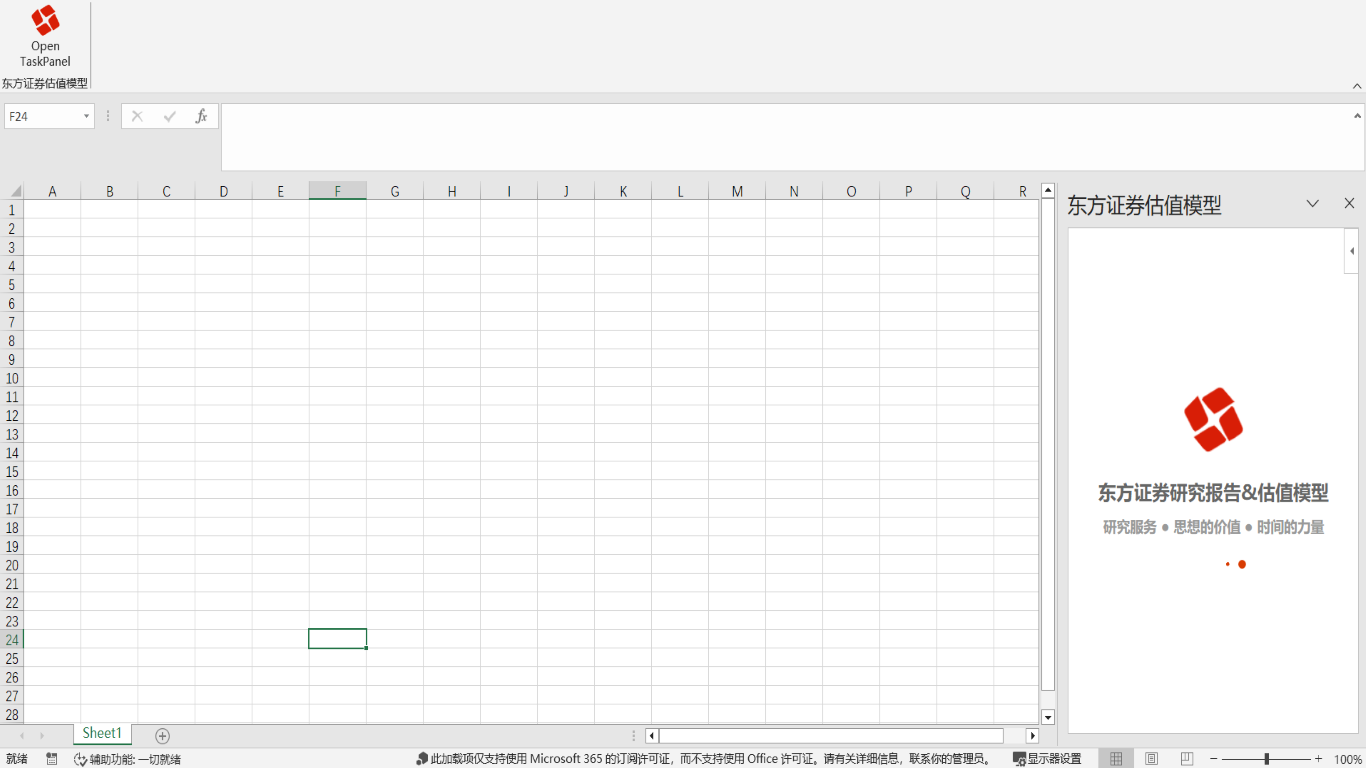Select row 24 header
Image resolution: width=1366 pixels, height=768 pixels.
12,640
